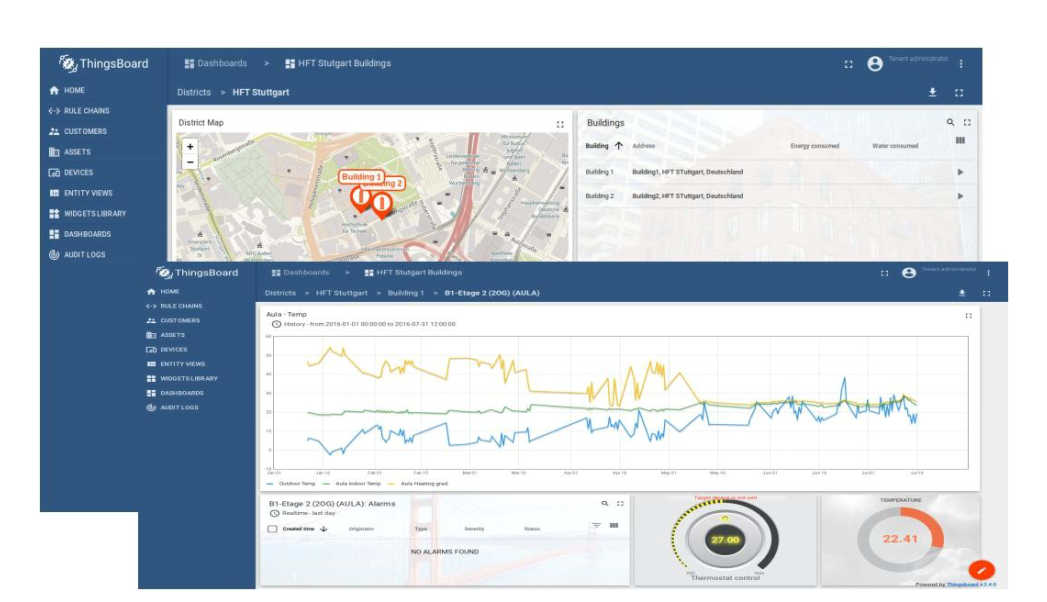
Task: Zoom out on the District Map
Action: (190, 162)
